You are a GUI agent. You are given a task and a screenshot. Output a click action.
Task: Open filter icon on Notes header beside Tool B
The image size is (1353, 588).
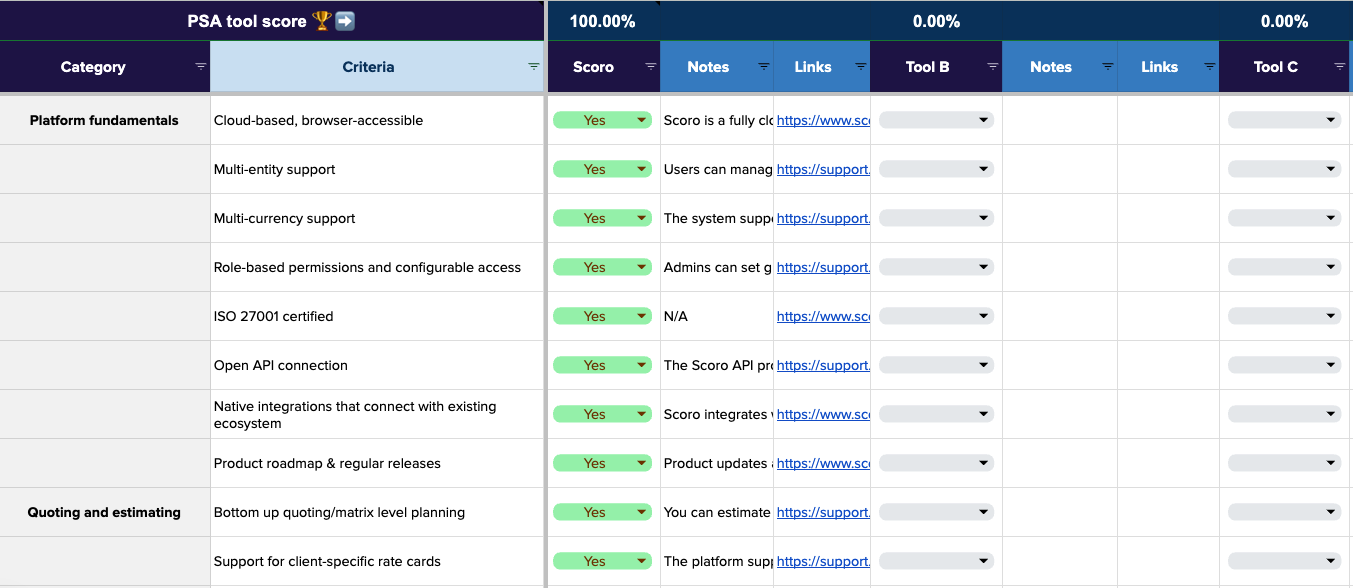pyautogui.click(x=1108, y=66)
